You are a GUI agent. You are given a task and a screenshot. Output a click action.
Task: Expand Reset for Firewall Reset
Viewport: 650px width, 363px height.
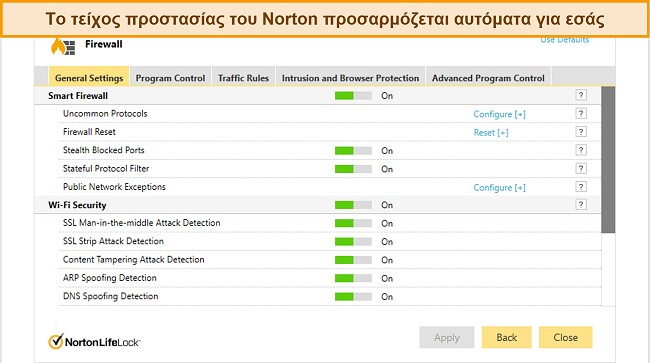coord(491,132)
